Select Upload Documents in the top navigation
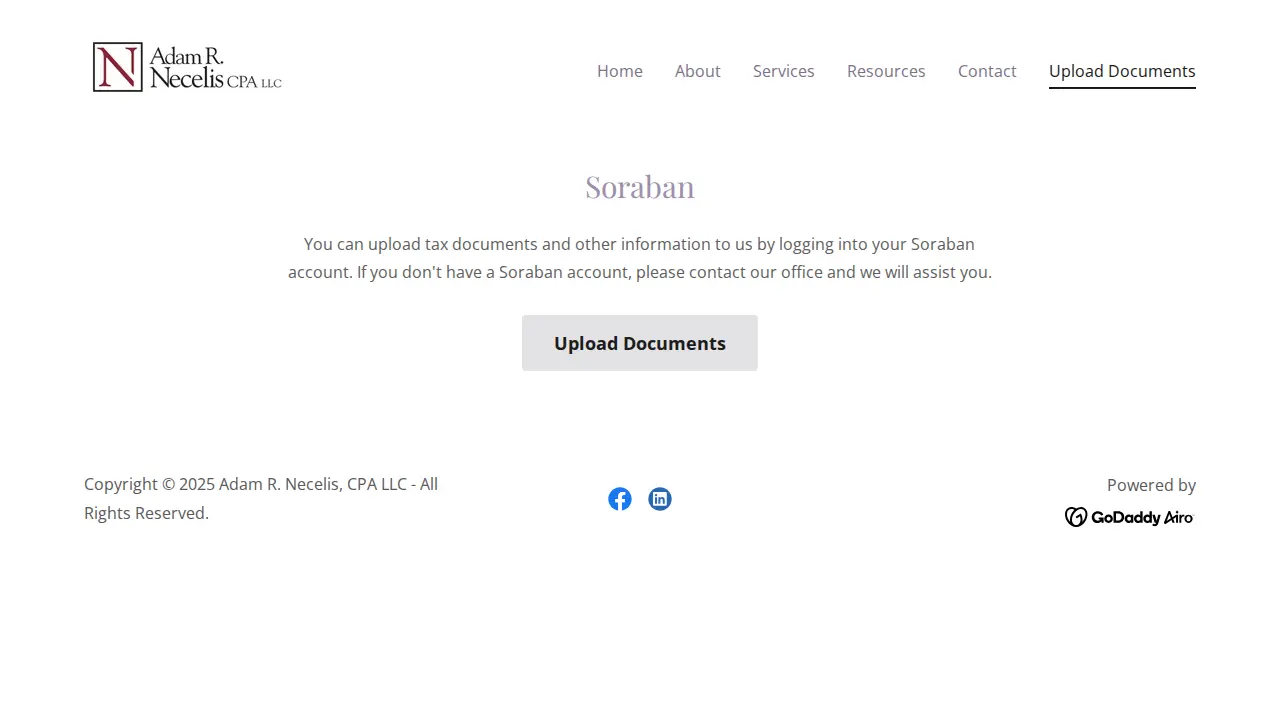 click(1122, 71)
